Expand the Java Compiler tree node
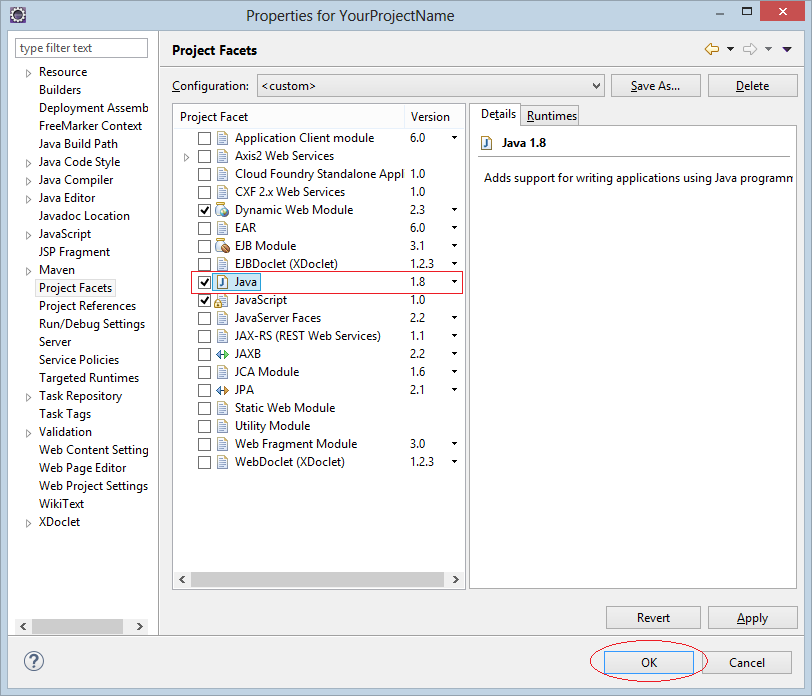812x696 pixels. click(28, 181)
